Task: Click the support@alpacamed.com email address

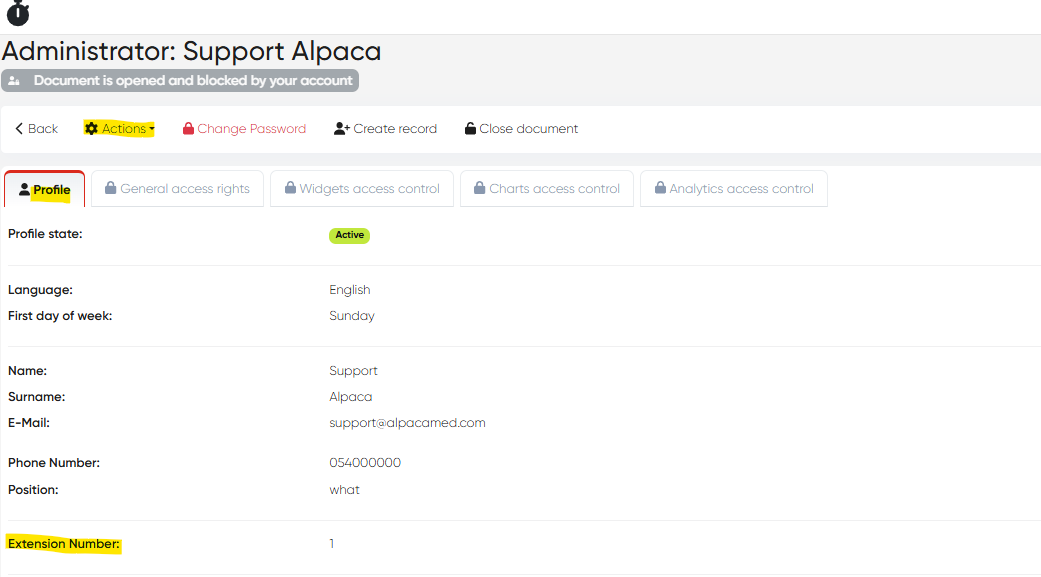Action: 407,423
